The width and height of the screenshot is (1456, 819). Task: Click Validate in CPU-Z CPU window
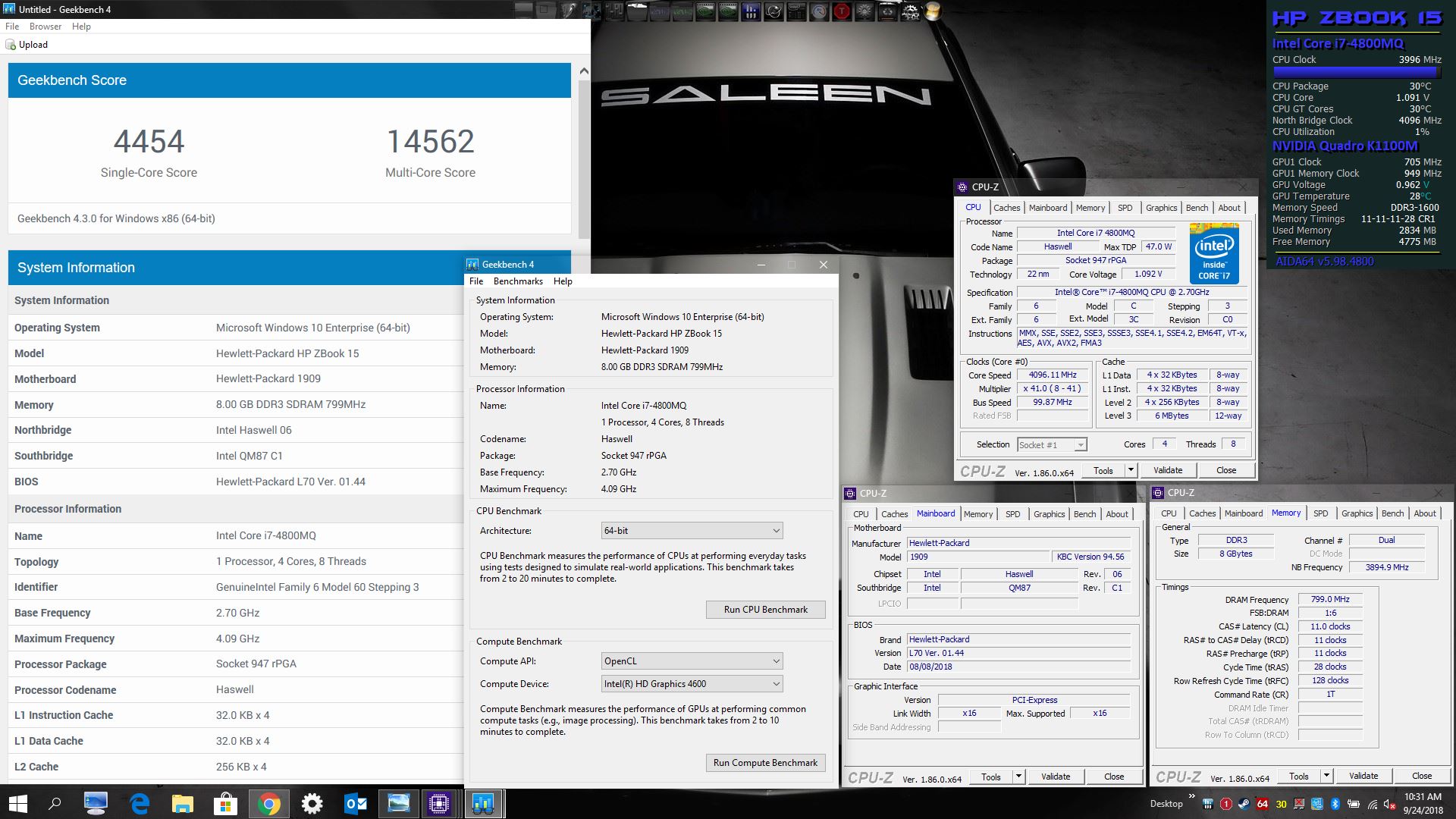1168,470
